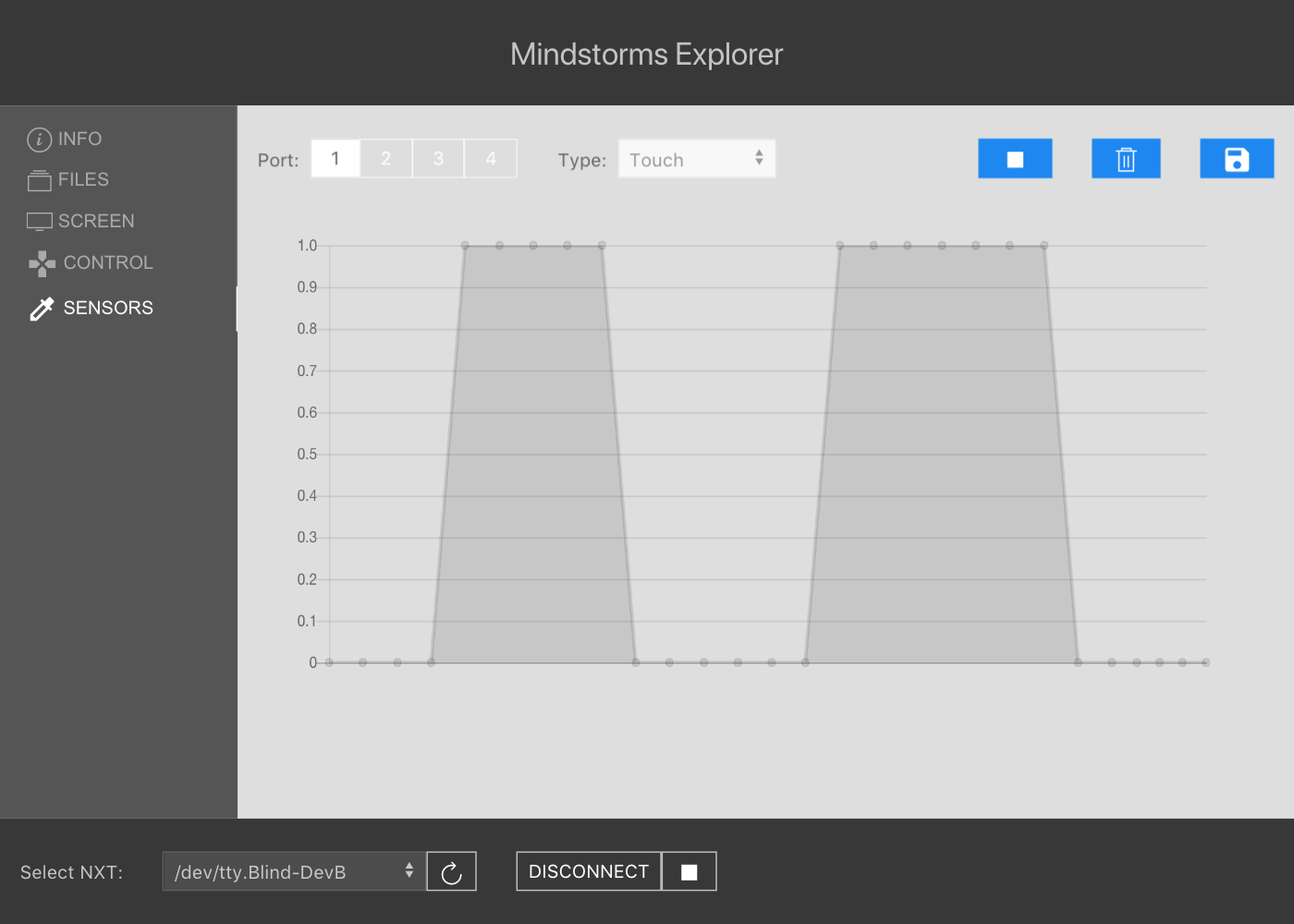Click the DISCONNECT button
This screenshot has height=924, width=1294.
(589, 871)
